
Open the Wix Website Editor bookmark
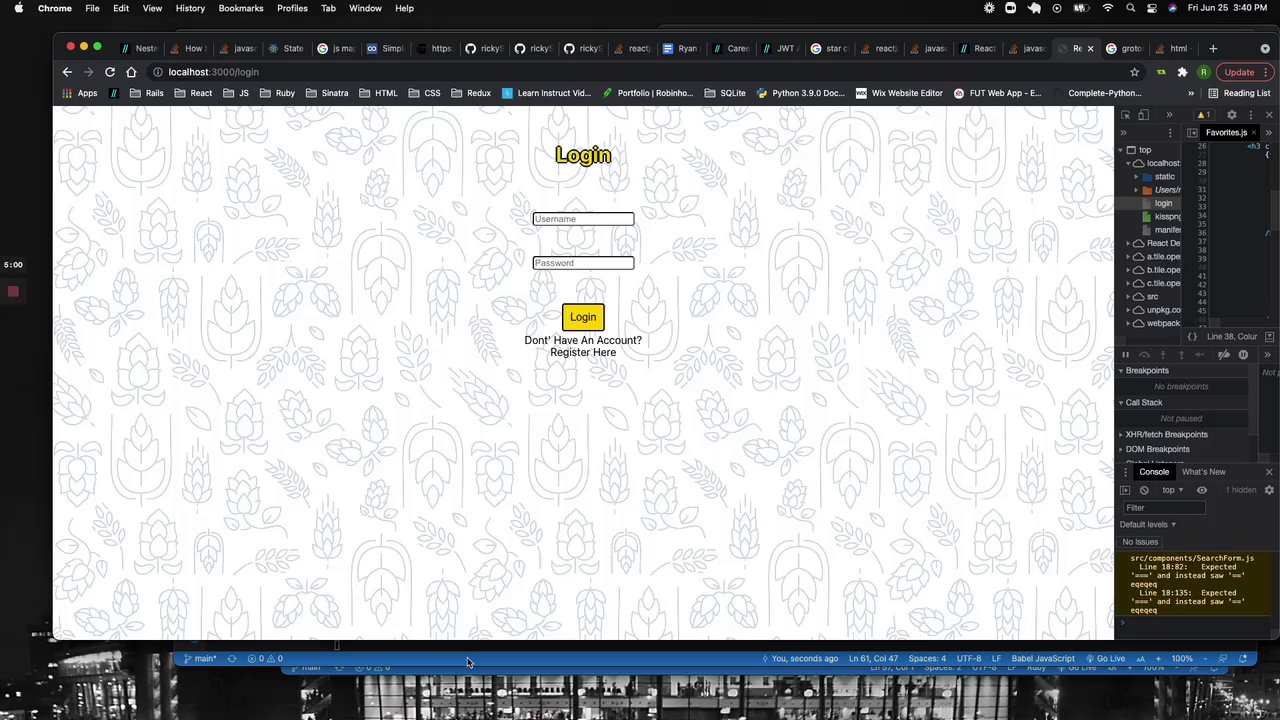(899, 93)
